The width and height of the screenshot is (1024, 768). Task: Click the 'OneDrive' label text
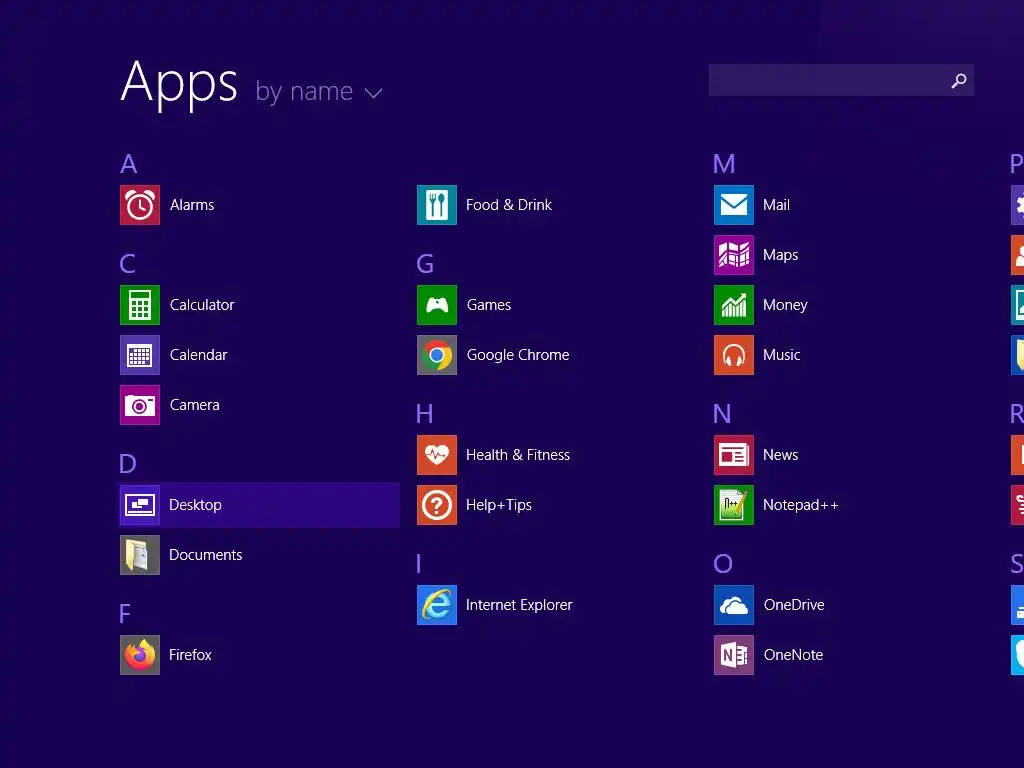[794, 605]
